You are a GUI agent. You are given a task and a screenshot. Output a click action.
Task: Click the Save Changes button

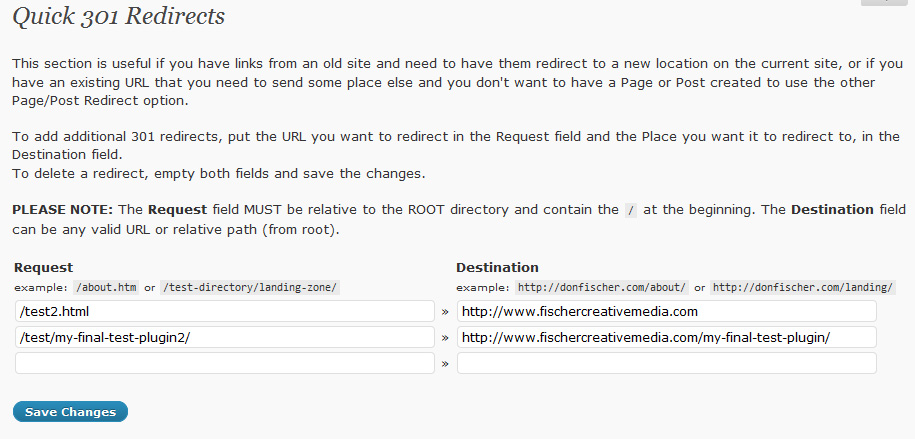[70, 412]
